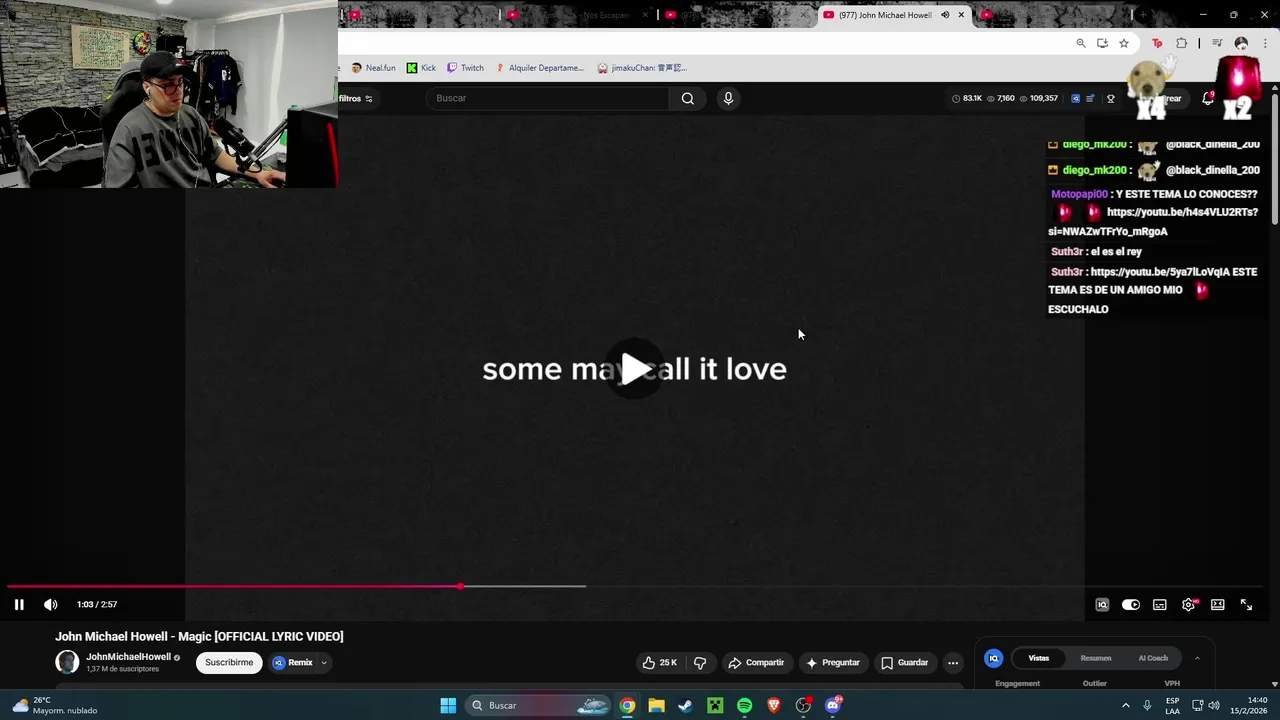Open the Tp browser extension

tap(1157, 43)
